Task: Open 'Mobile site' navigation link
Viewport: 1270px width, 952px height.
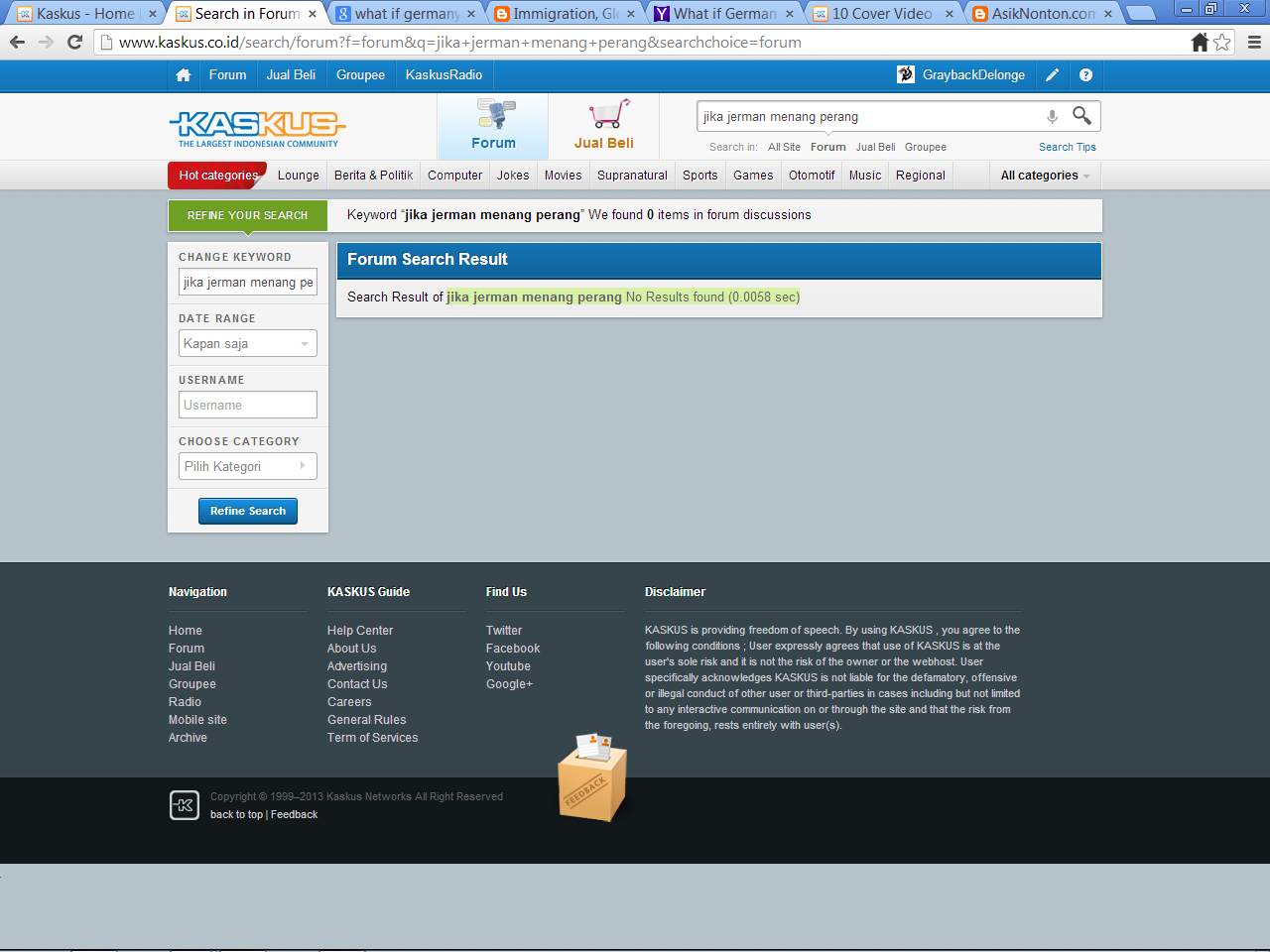Action: click(x=197, y=720)
